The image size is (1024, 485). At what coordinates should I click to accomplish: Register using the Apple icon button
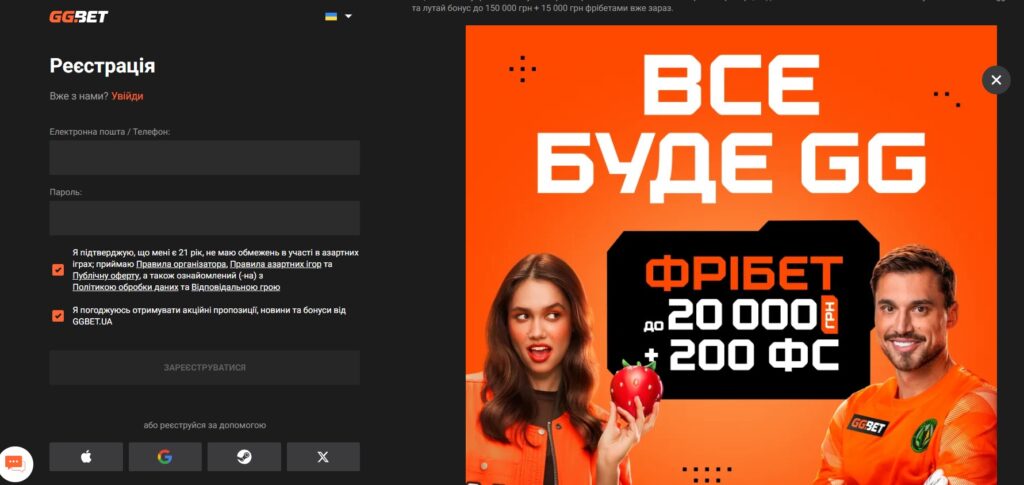click(x=86, y=457)
